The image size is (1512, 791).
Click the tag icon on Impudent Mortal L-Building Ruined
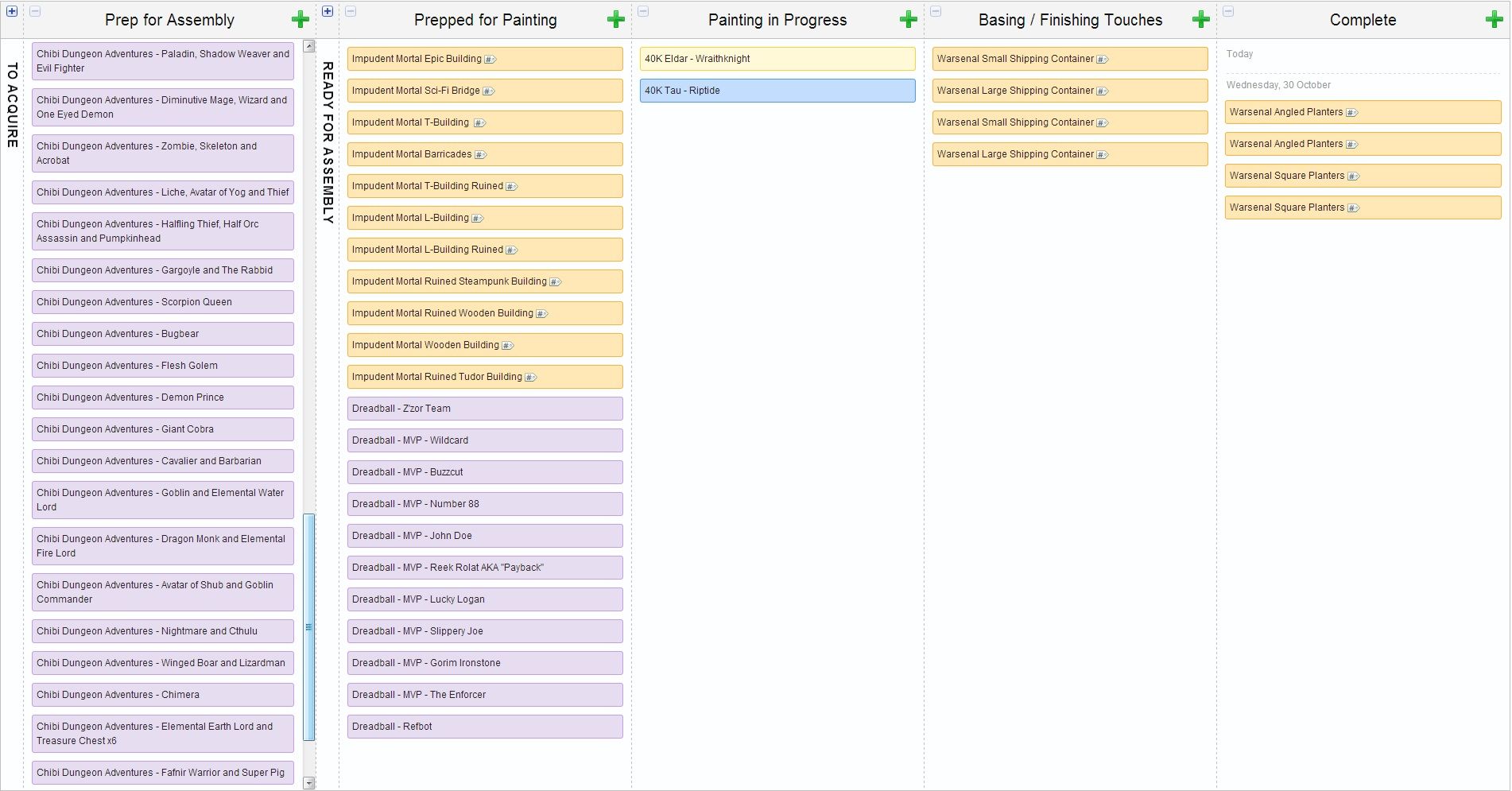tap(512, 250)
